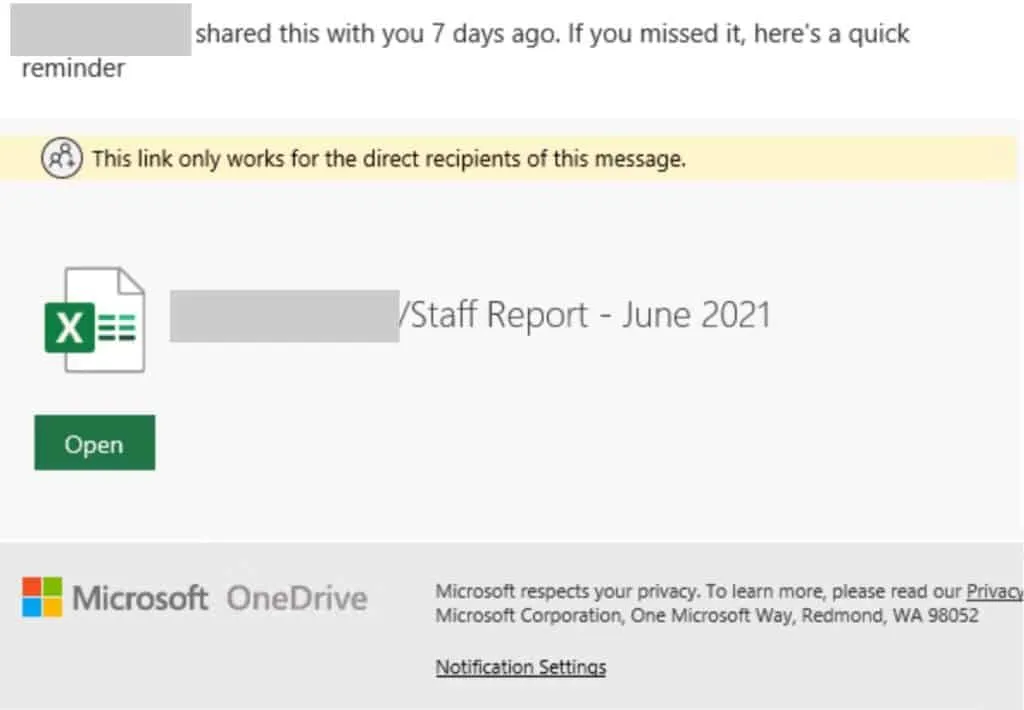Click the Microsoft wordmark next to the logo
Viewport: 1024px width, 710px height.
[x=140, y=597]
